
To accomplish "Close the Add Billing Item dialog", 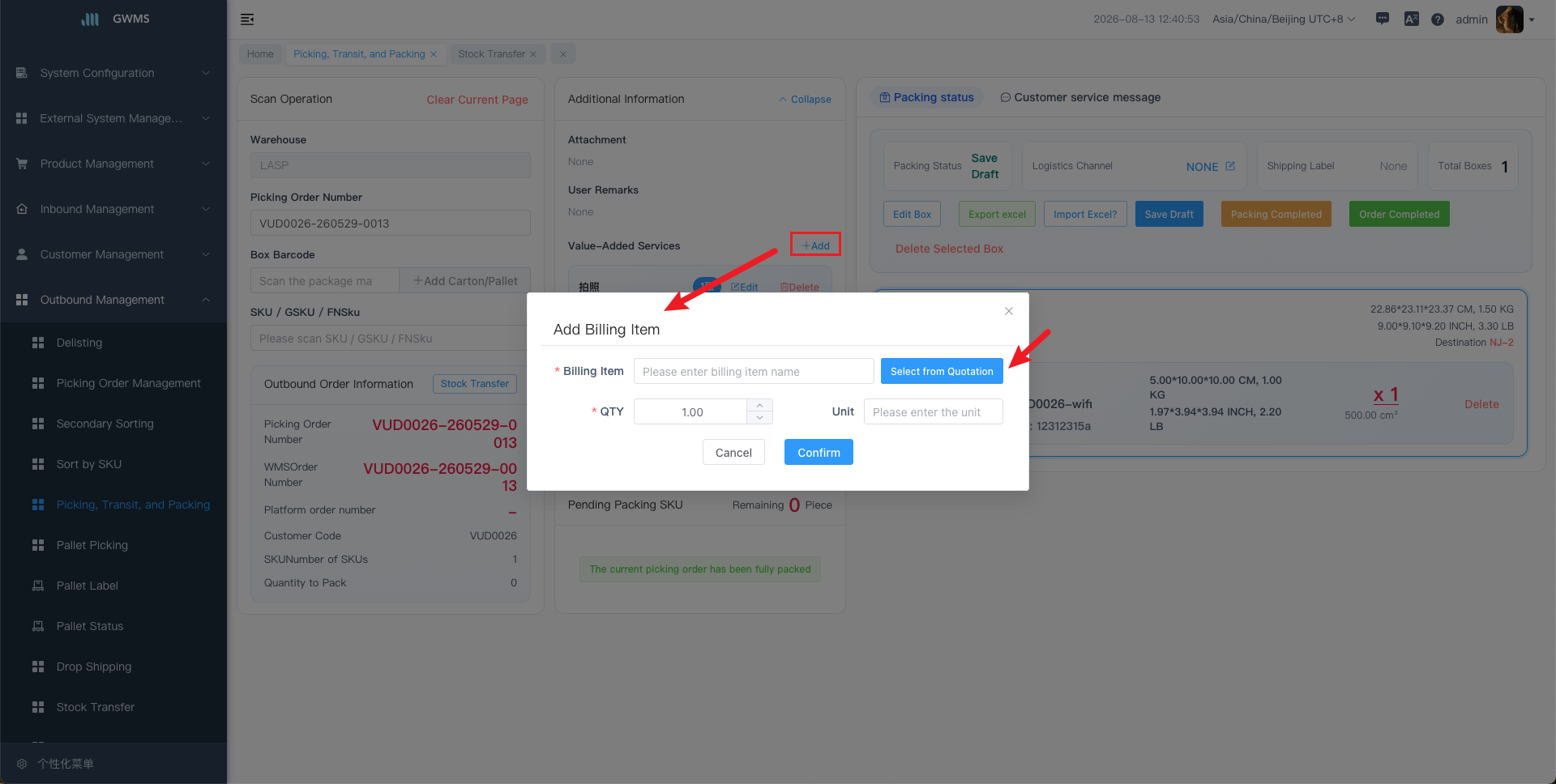I will 1009,311.
